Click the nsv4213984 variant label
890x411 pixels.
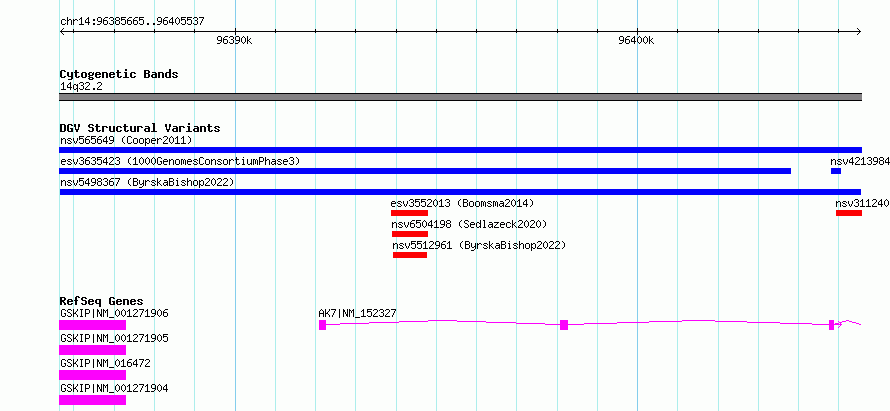pyautogui.click(x=860, y=161)
